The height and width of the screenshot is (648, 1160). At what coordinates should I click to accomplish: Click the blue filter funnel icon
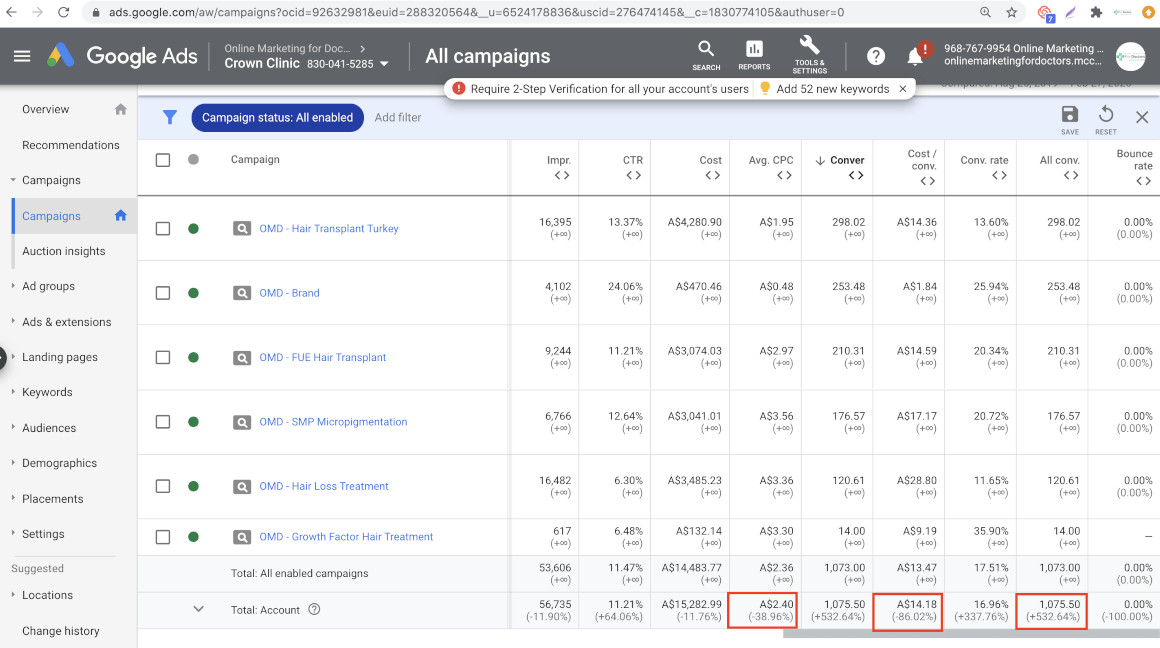[x=169, y=118]
